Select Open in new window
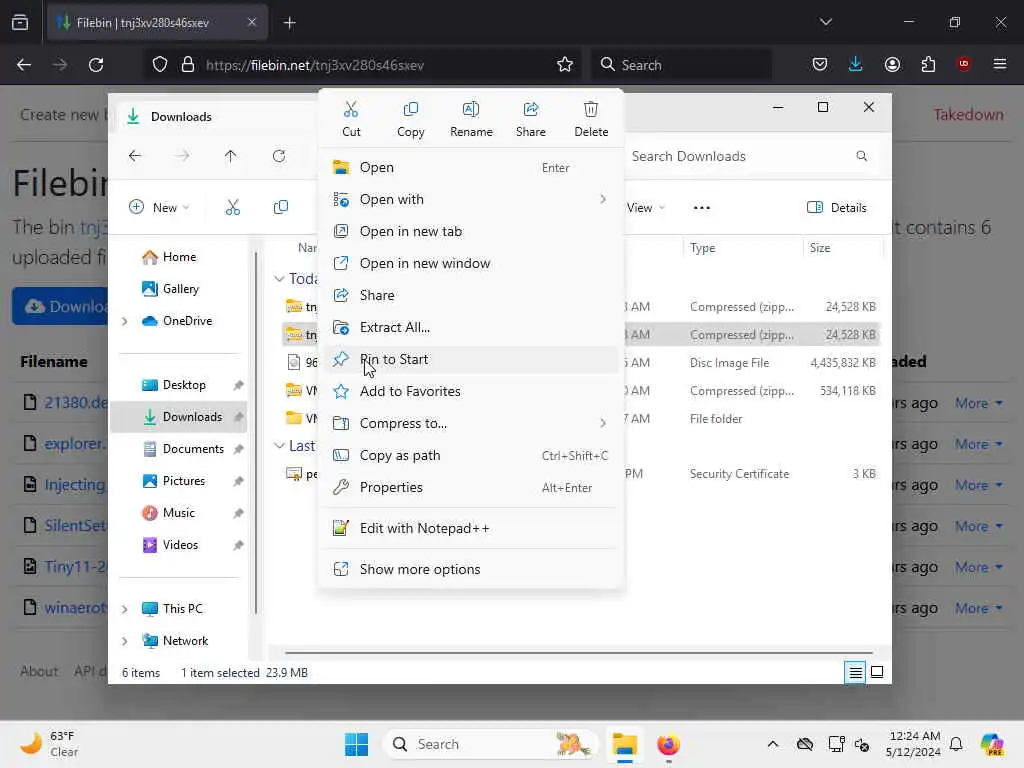Image resolution: width=1024 pixels, height=768 pixels. pos(471,263)
